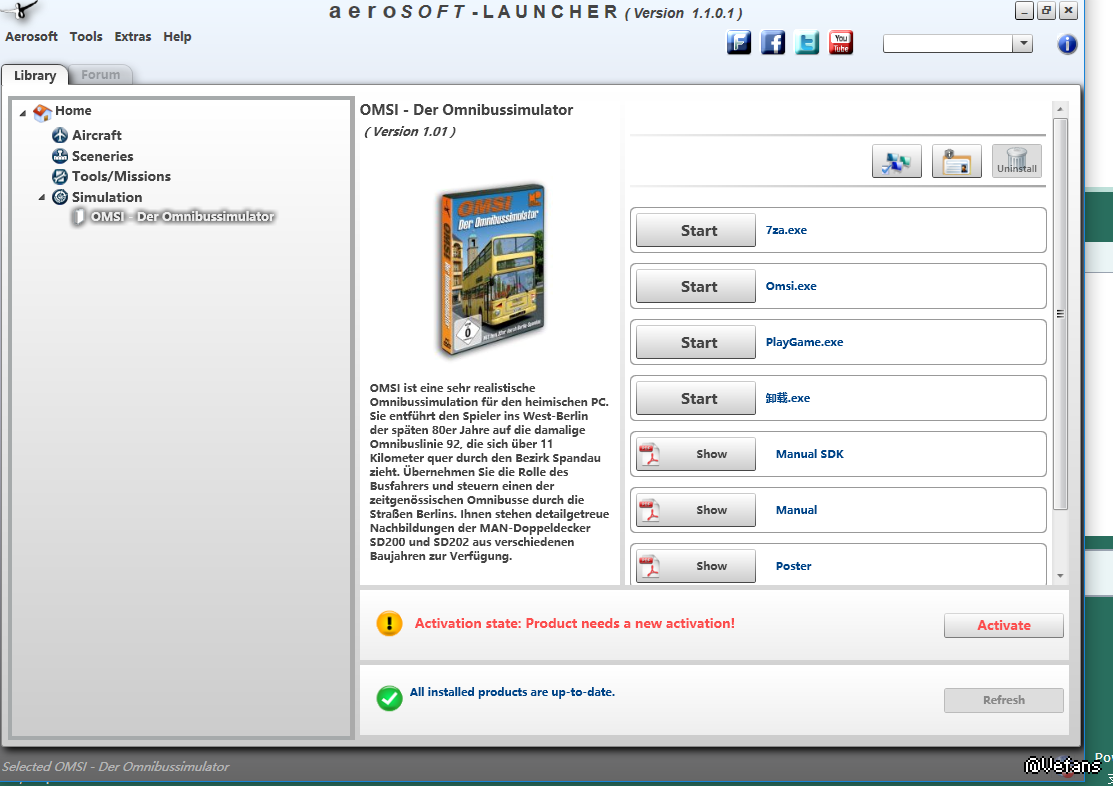The height and width of the screenshot is (786, 1113).
Task: Click the Refresh button
Action: click(x=1004, y=700)
